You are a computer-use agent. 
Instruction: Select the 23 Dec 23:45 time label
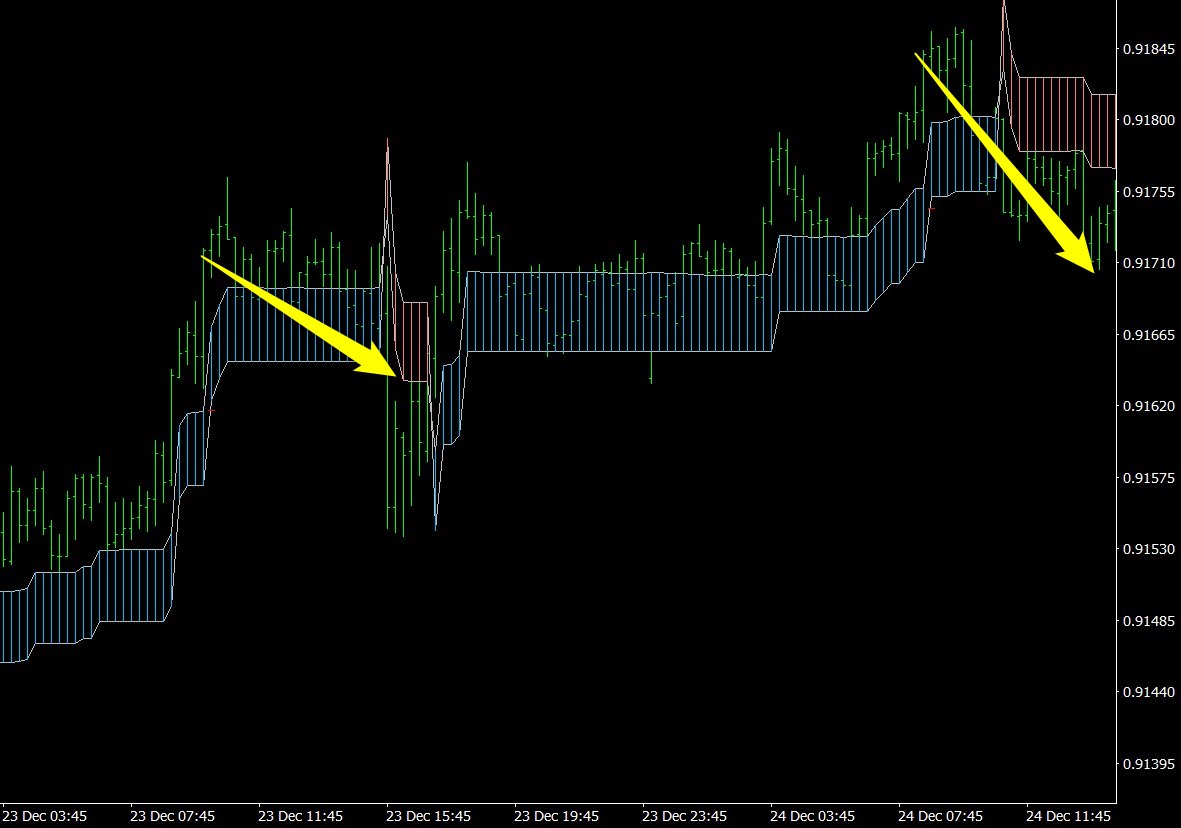(684, 816)
